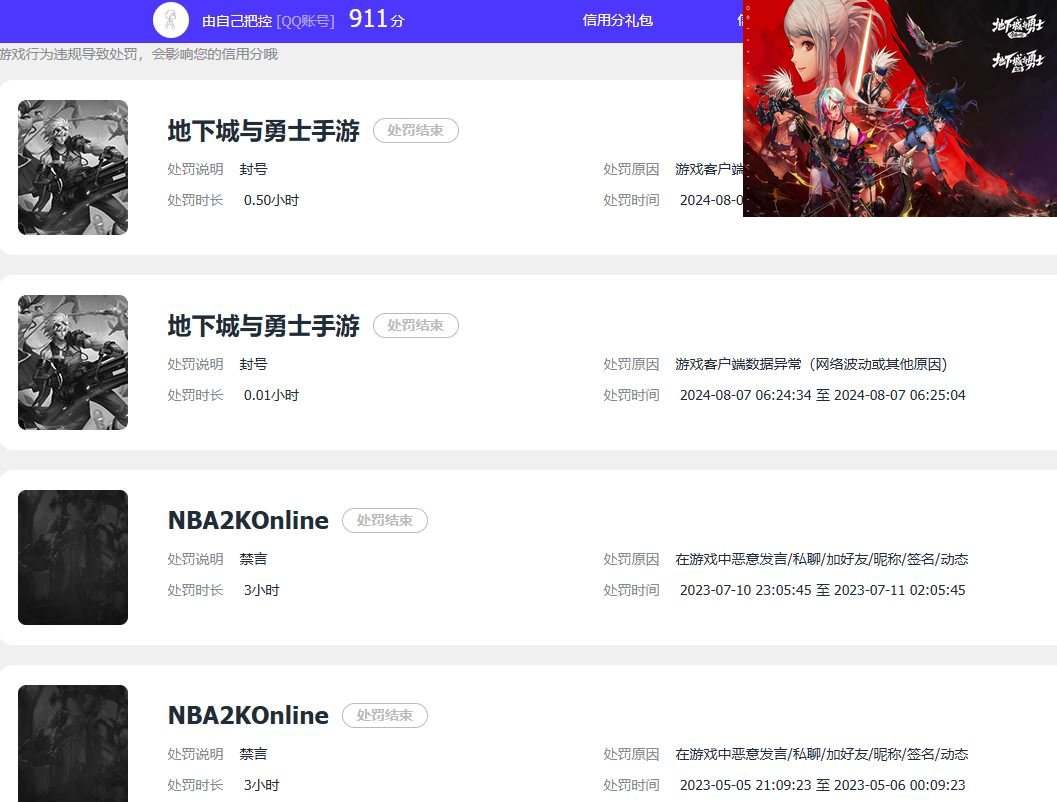This screenshot has width=1057, height=802.
Task: Click NBA2KOnline title of 2023-07-10 record
Action: pyautogui.click(x=248, y=520)
